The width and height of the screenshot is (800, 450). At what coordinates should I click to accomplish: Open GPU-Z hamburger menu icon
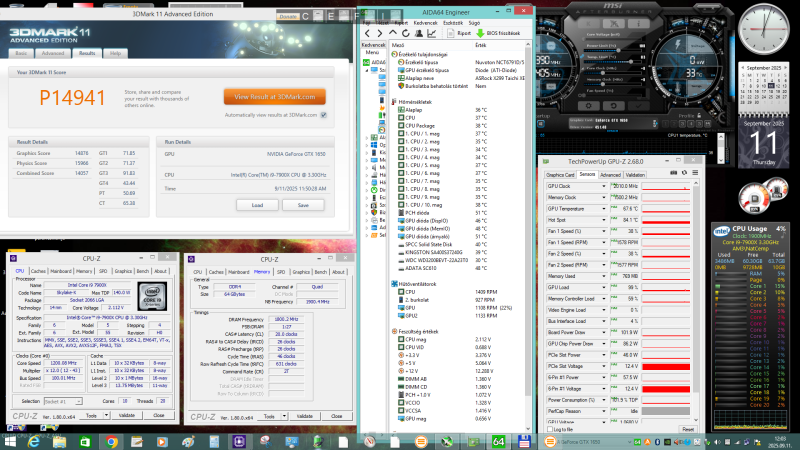[x=695, y=173]
